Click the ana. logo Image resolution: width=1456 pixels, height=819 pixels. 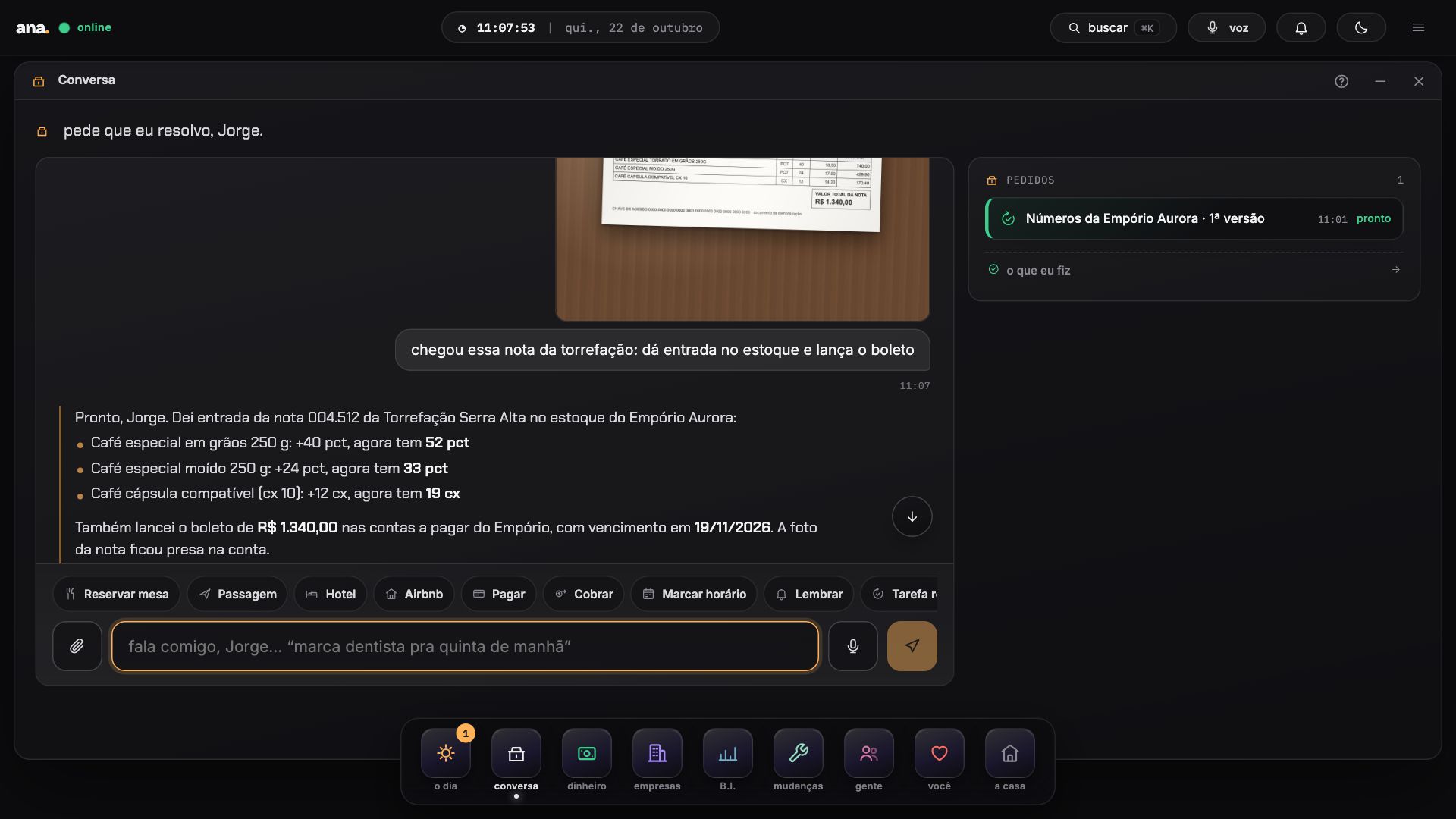coord(33,28)
